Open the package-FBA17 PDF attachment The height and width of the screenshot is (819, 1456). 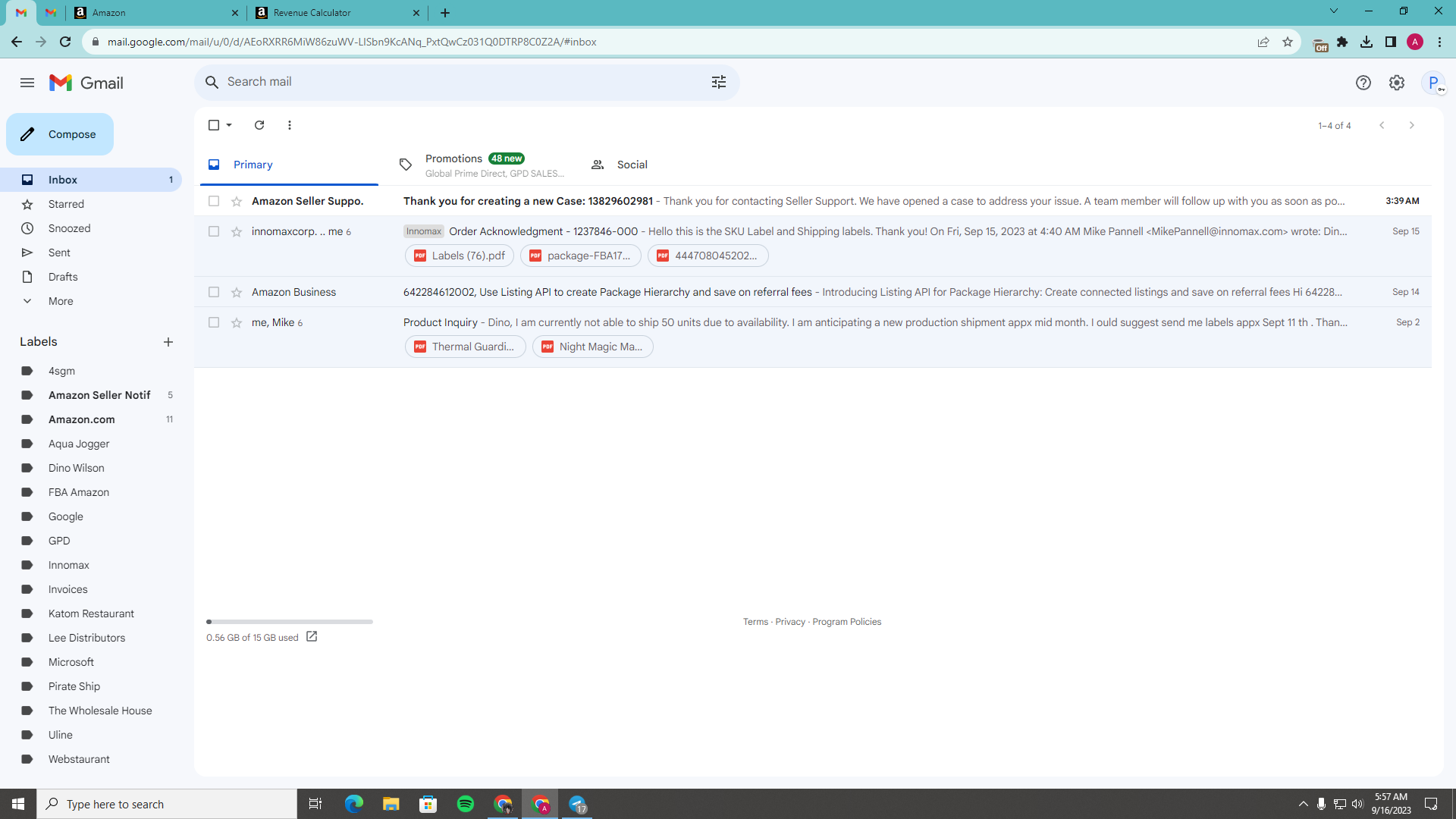(581, 256)
